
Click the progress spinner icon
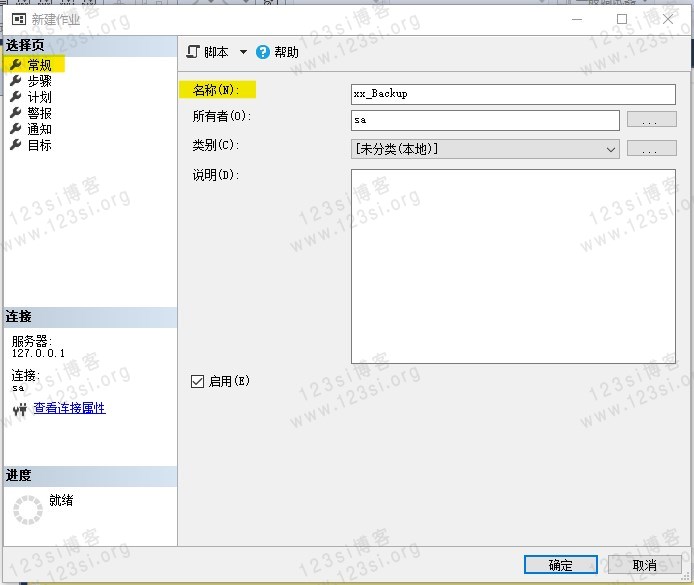(x=28, y=510)
